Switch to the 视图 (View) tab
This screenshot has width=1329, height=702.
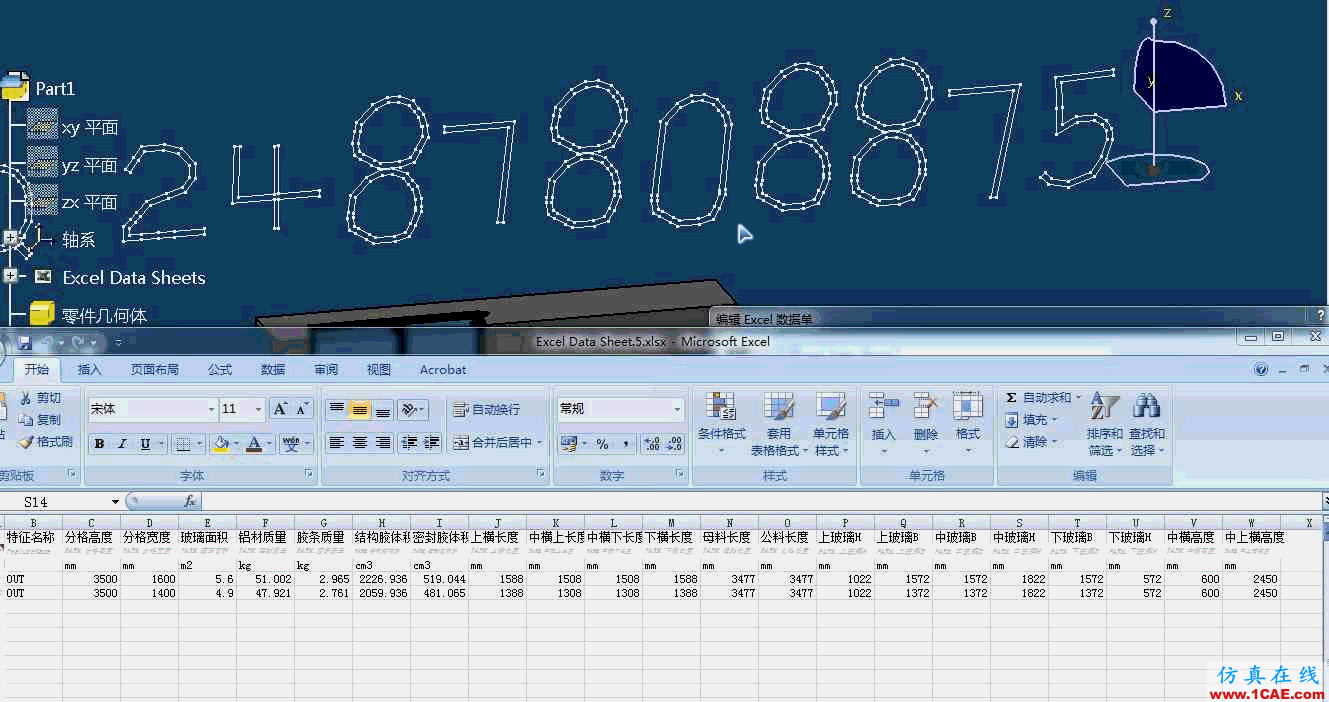[379, 369]
